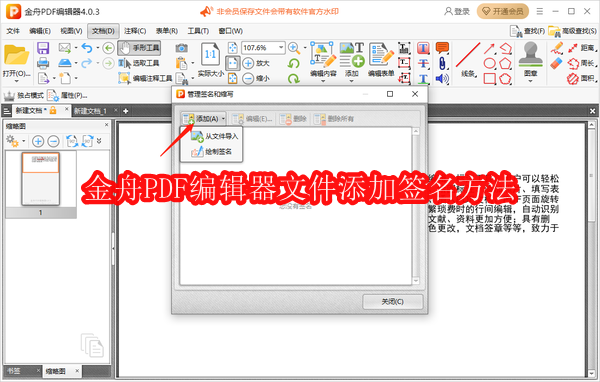The image size is (600, 382).
Task: Open the View (视图) menu
Action: pos(71,31)
